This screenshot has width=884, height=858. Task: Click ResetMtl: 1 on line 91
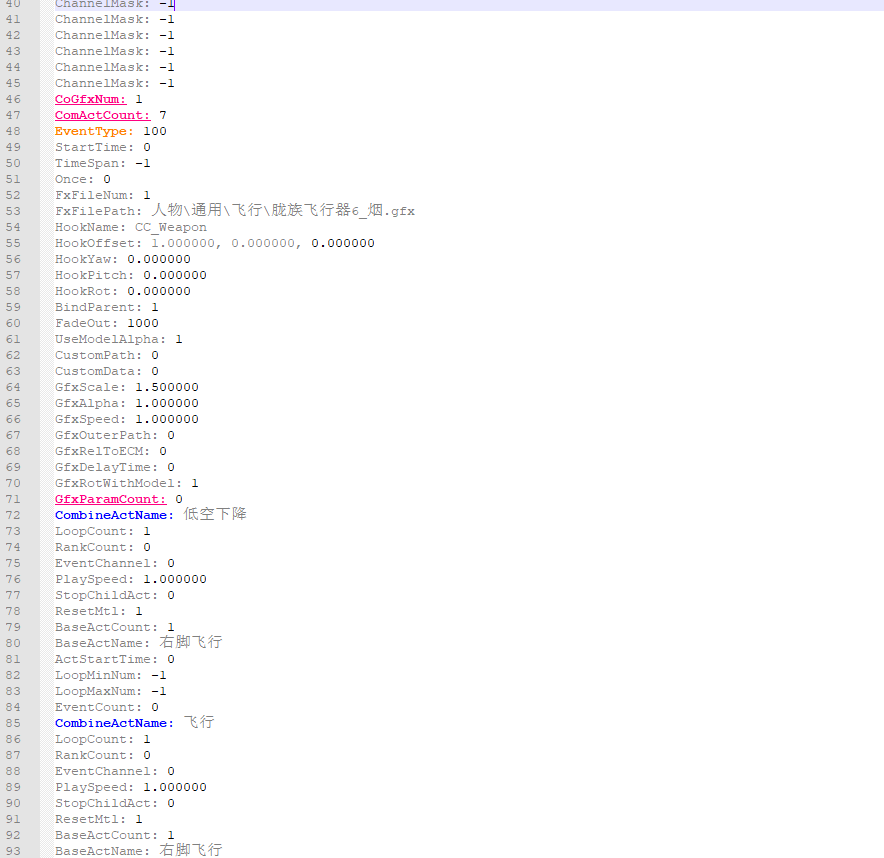tap(99, 820)
